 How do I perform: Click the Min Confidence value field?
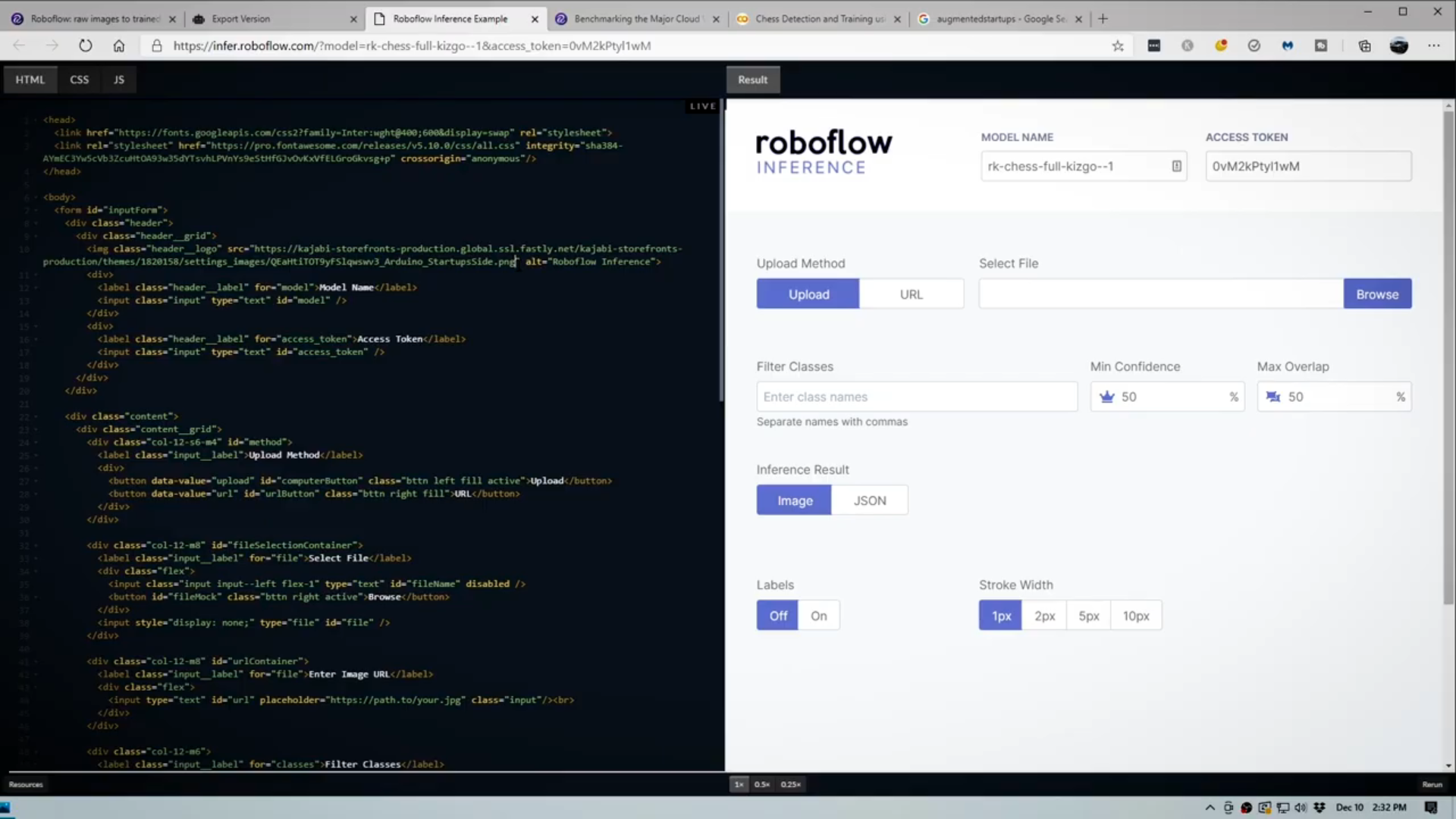pyautogui.click(x=1167, y=397)
